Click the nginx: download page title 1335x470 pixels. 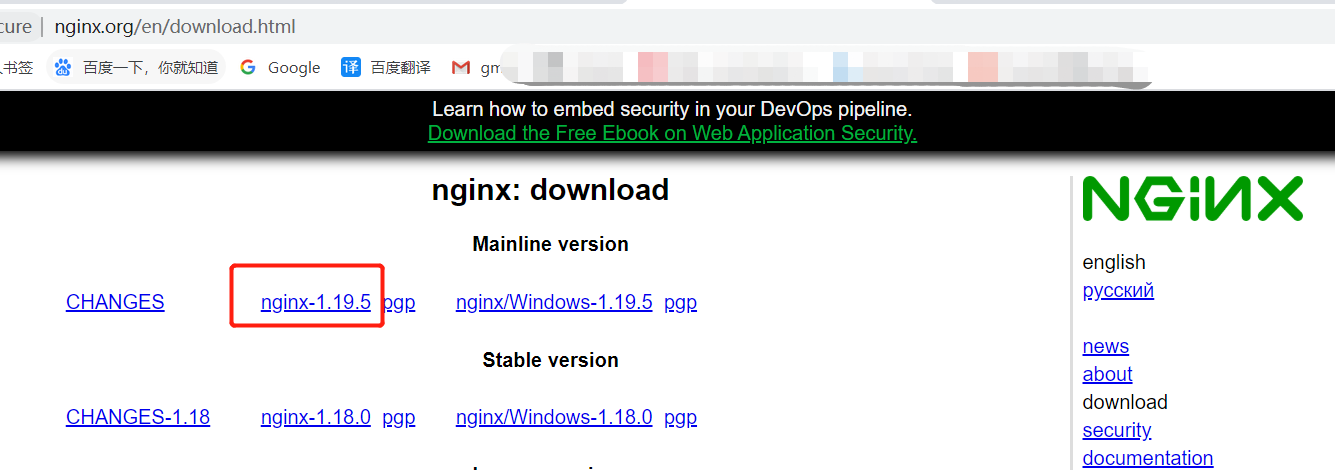[x=550, y=190]
